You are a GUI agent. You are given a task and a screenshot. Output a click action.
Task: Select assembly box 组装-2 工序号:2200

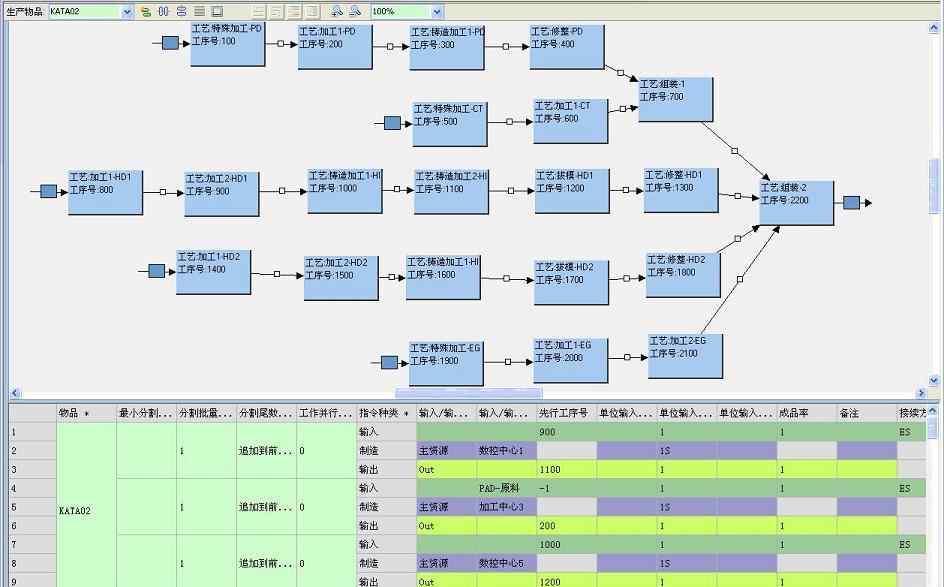click(796, 203)
